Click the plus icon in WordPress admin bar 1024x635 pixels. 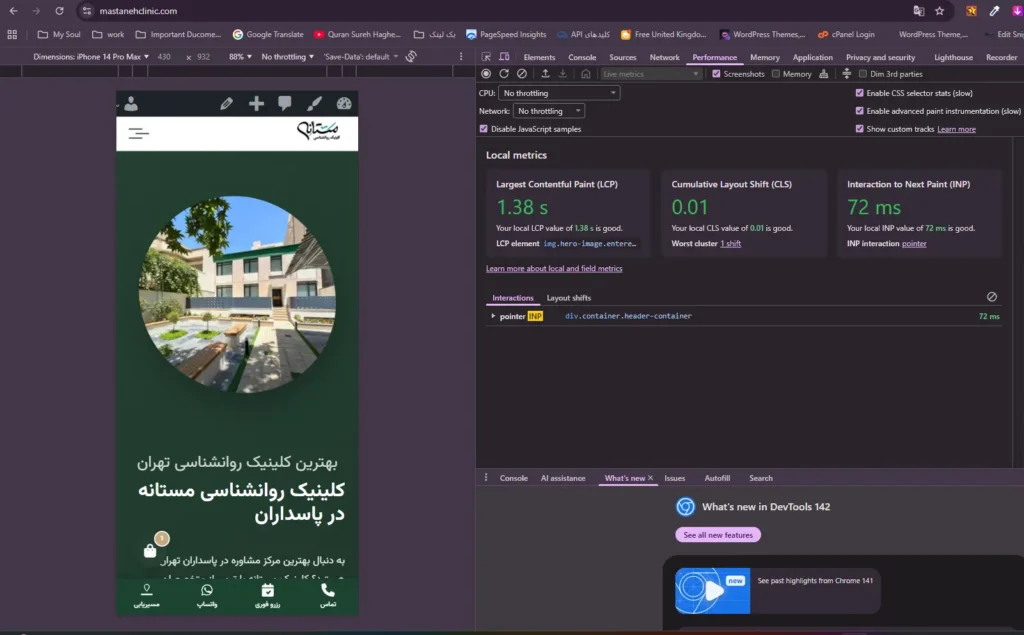(256, 104)
